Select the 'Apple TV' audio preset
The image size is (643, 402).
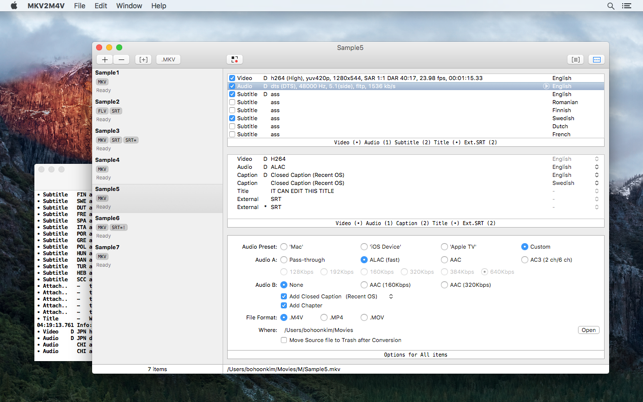click(444, 247)
